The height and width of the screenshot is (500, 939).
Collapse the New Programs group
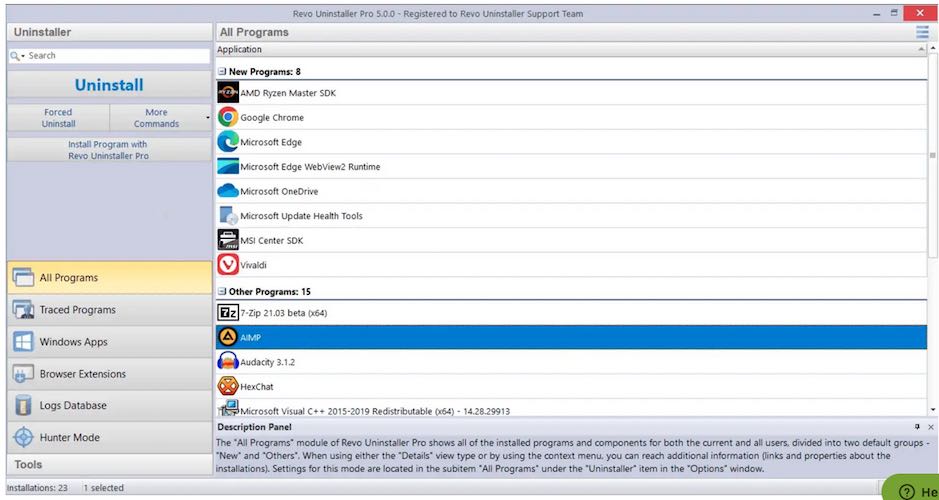(x=222, y=71)
